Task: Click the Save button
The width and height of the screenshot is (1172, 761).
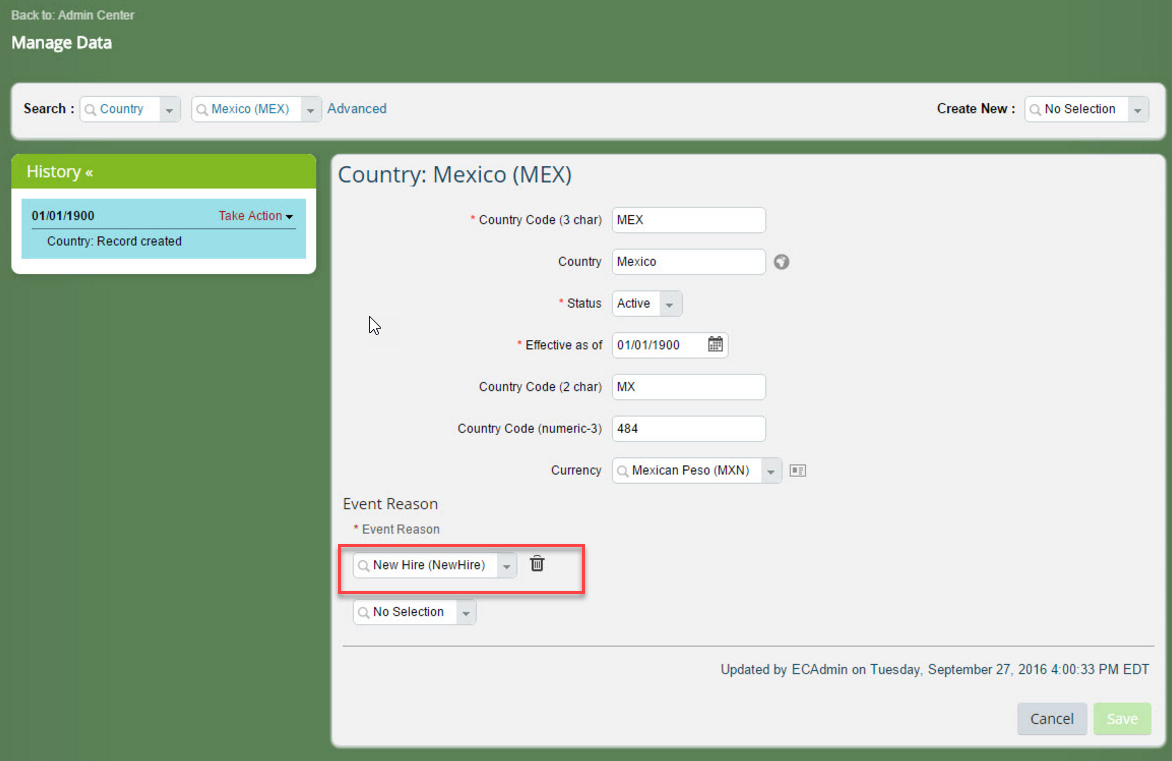Action: click(1122, 718)
